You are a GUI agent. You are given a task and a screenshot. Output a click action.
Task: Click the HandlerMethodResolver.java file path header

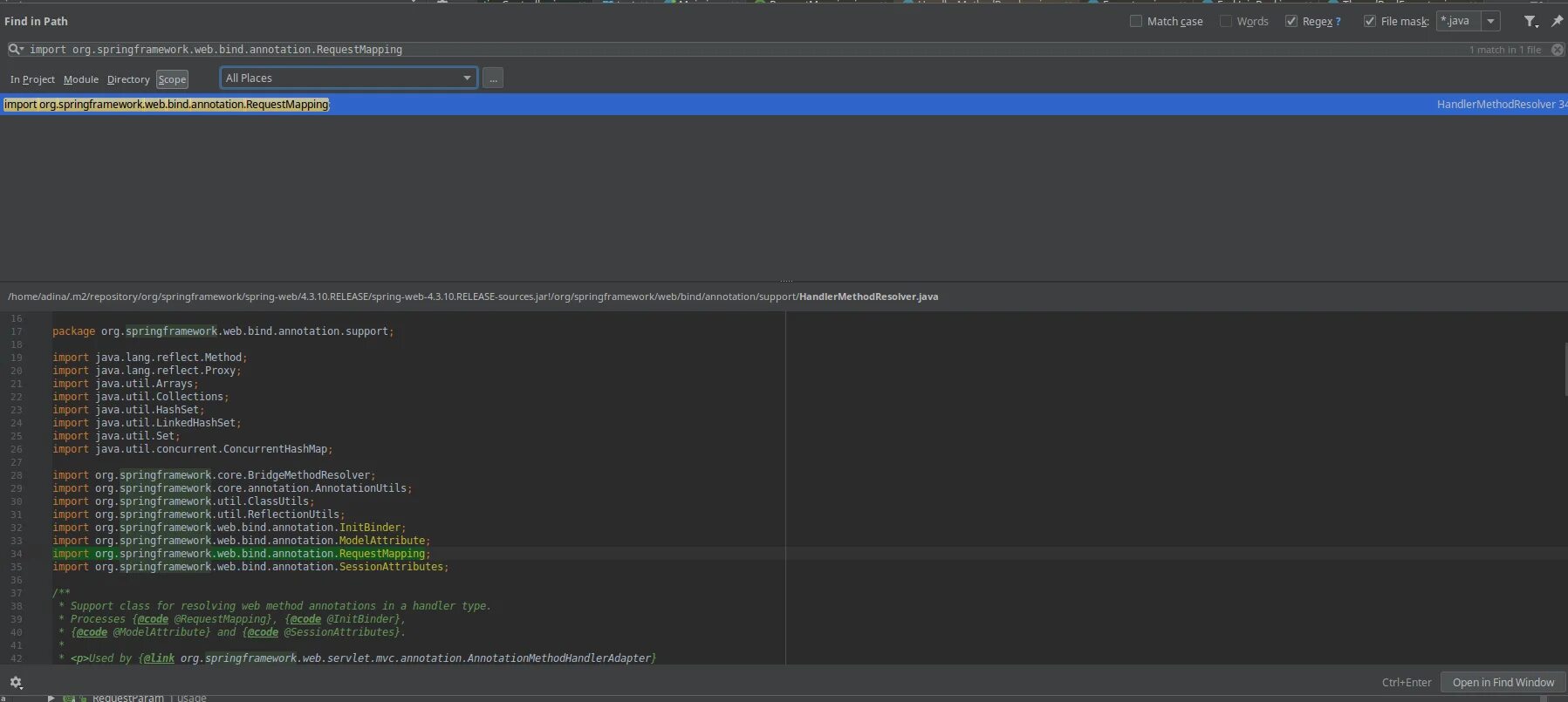point(473,296)
